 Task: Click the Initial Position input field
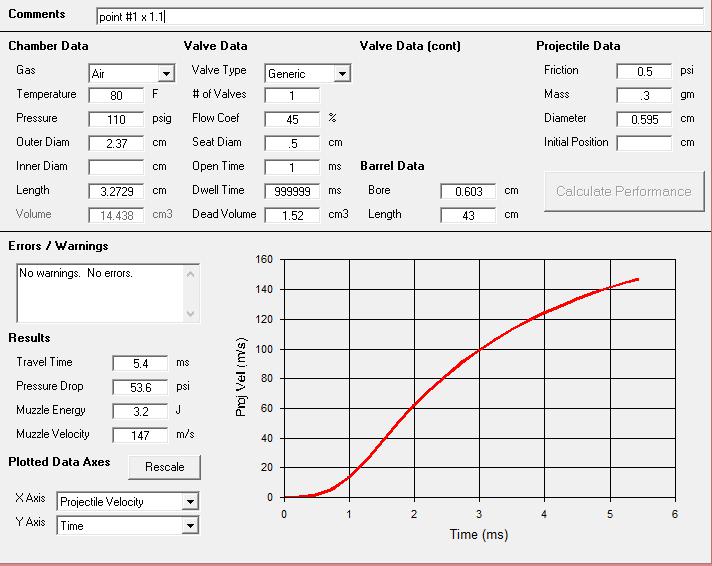coord(643,143)
